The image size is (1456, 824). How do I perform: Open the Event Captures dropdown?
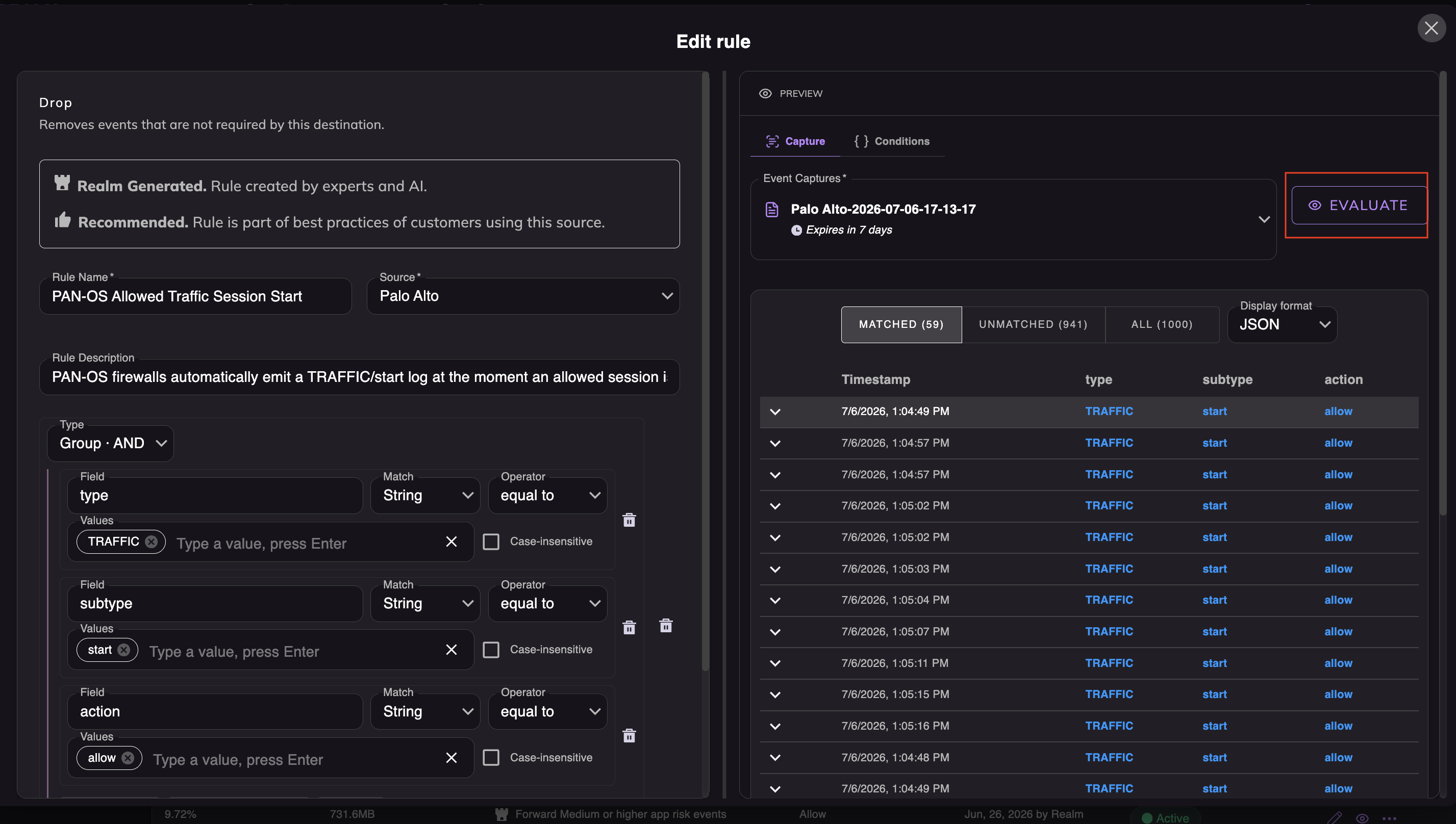1013,220
